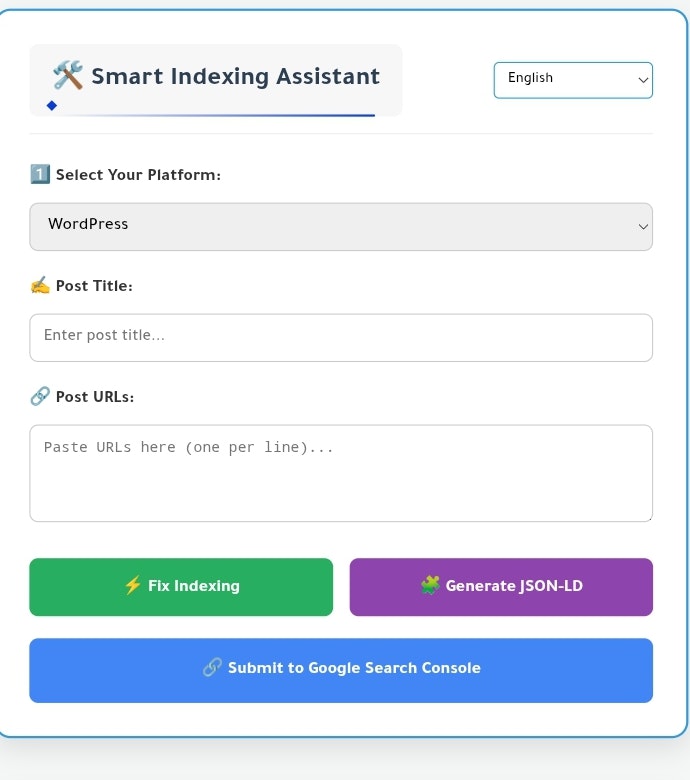Click the writing hand icon beside Post Title

[x=40, y=285]
